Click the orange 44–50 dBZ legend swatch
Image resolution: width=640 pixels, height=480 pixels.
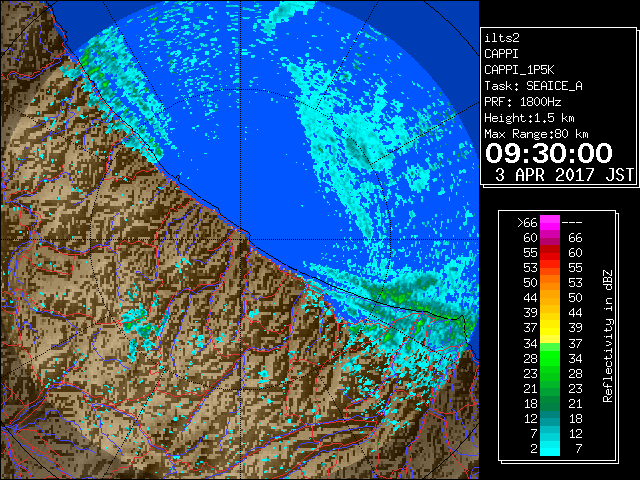pos(550,298)
